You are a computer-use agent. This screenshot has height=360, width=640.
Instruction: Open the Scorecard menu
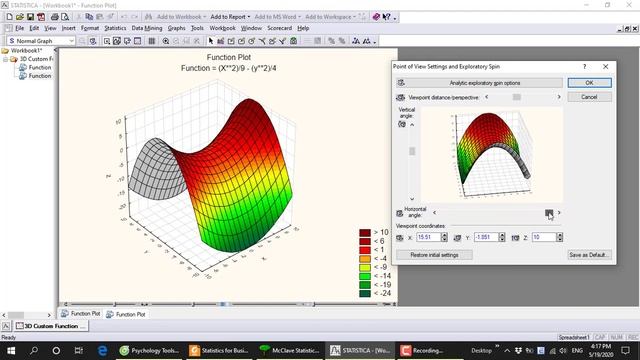[280, 28]
